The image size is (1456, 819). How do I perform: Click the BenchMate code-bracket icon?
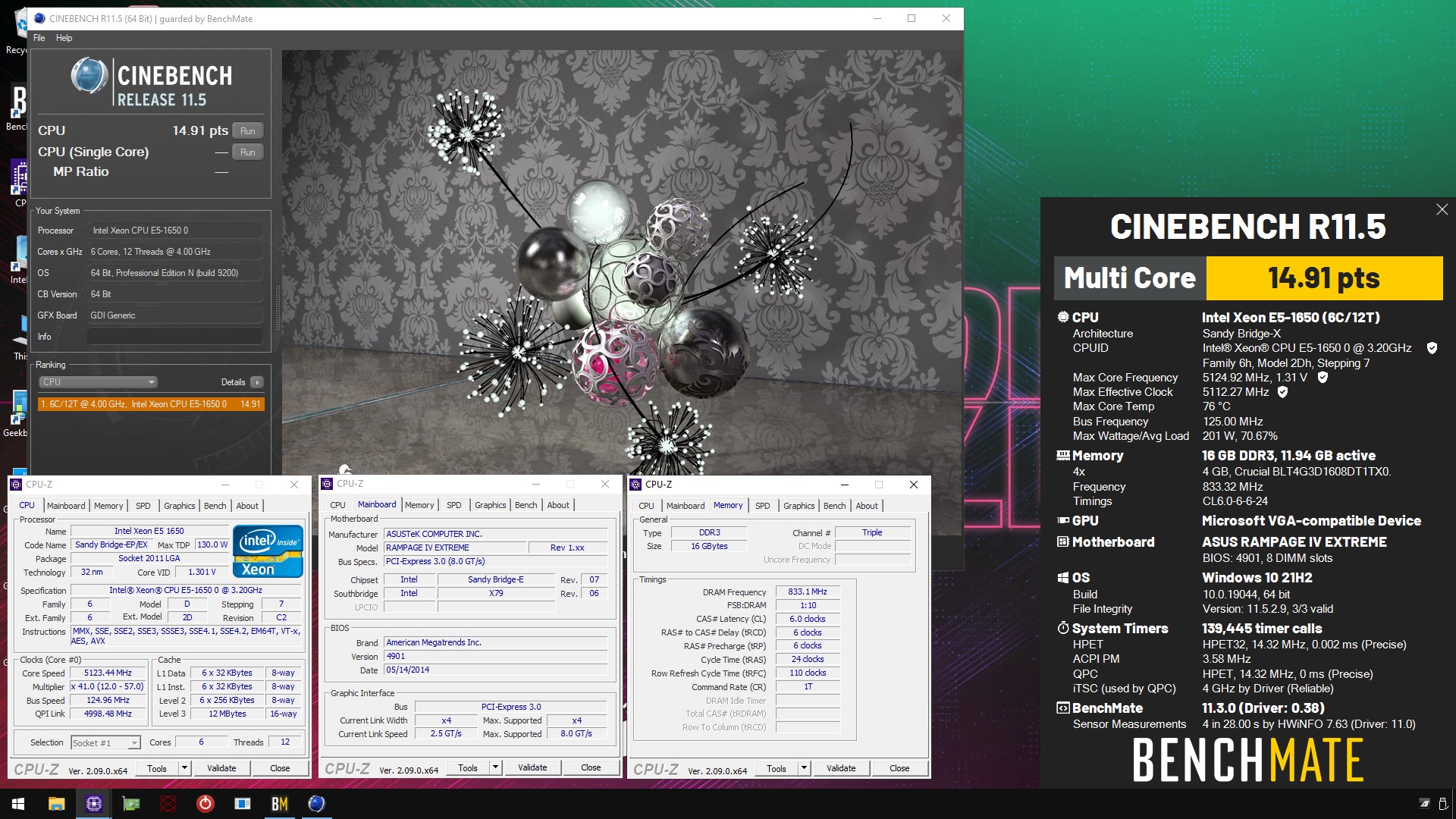(x=1063, y=708)
